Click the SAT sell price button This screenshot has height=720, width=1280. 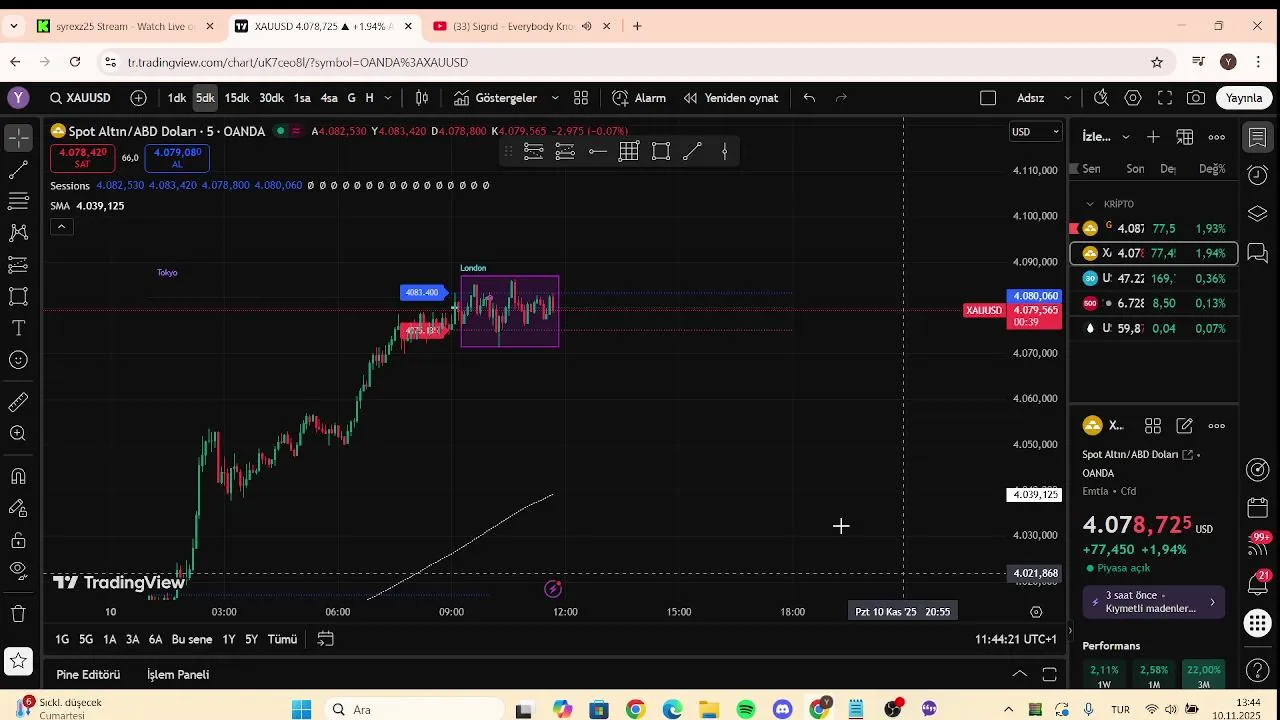[x=82, y=158]
